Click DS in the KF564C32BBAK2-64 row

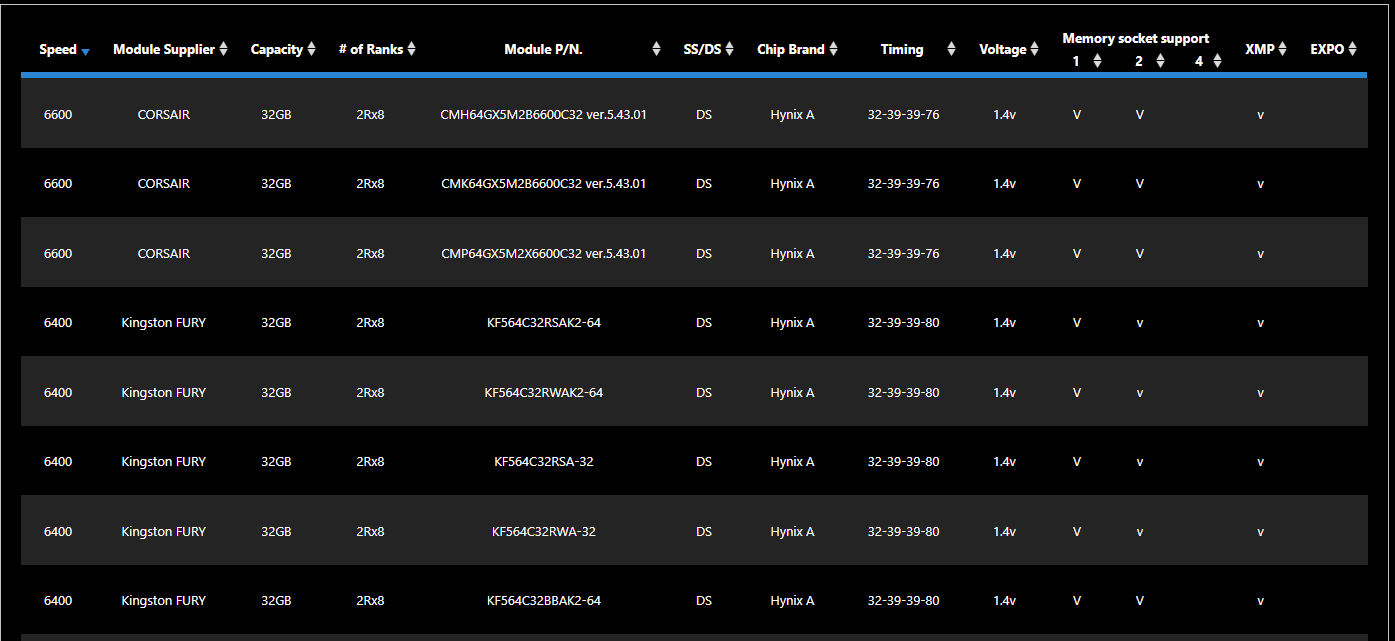(x=704, y=601)
